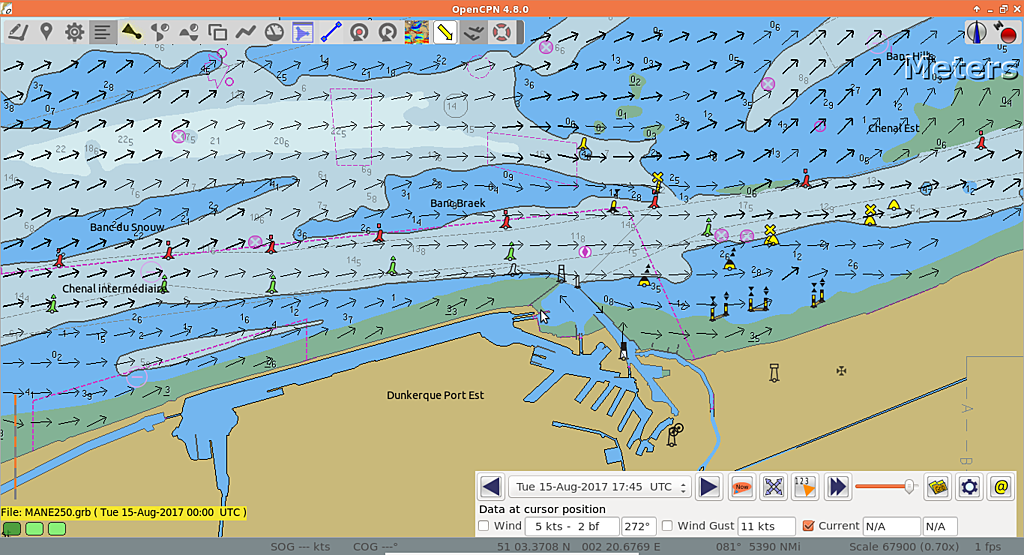Image resolution: width=1024 pixels, height=555 pixels.
Task: Toggle chart text display lines icon
Action: [103, 31]
